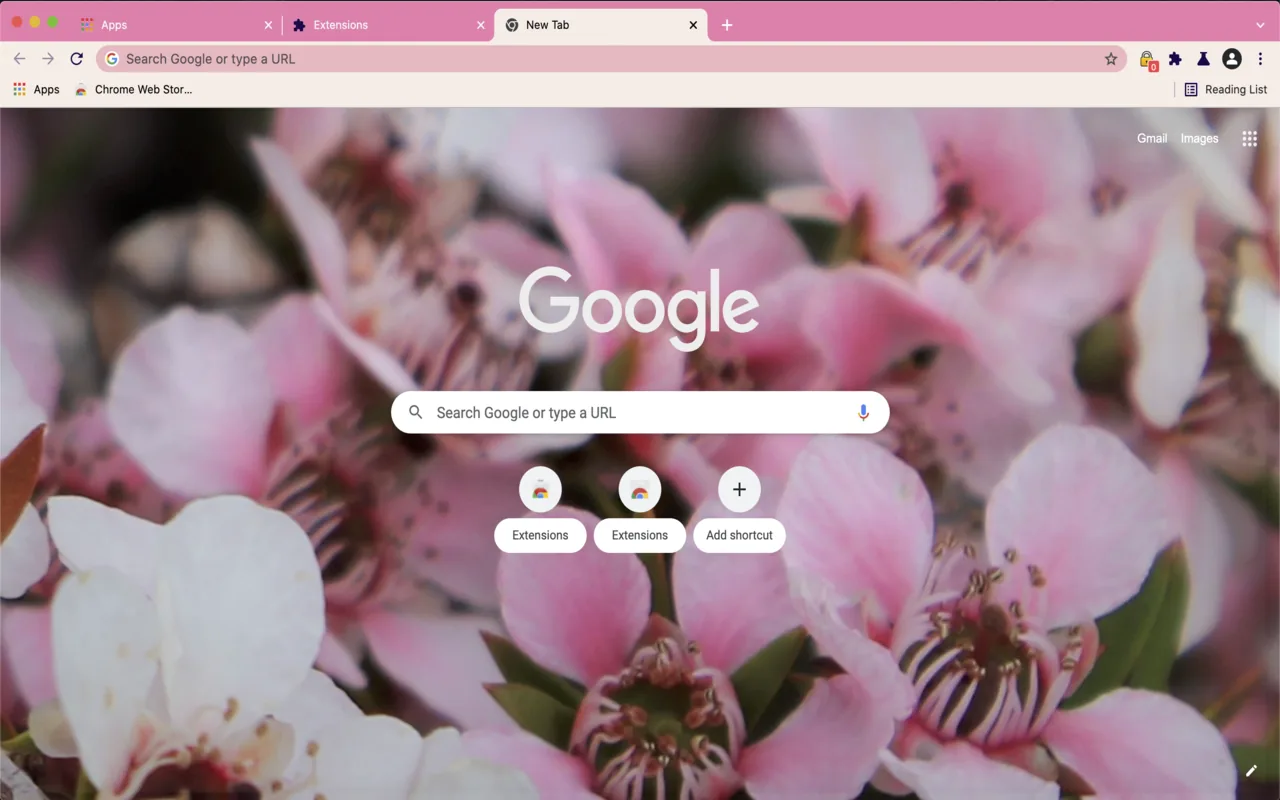The height and width of the screenshot is (800, 1280).
Task: Reload the page with the refresh icon
Action: [x=76, y=59]
